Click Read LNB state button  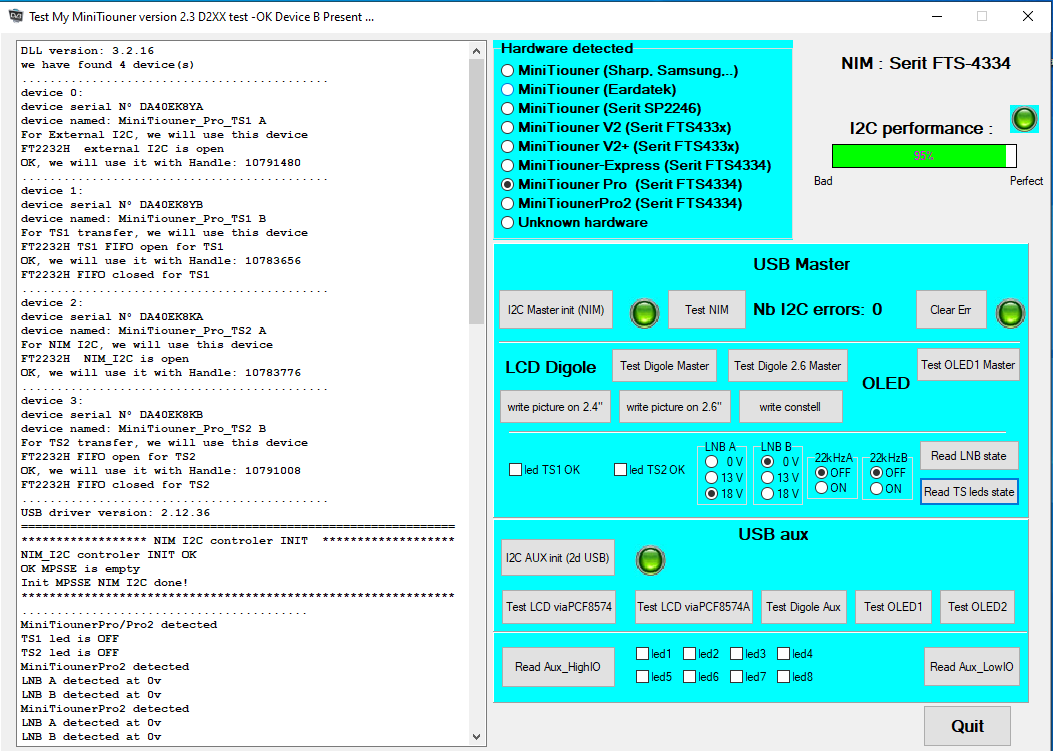(x=968, y=455)
